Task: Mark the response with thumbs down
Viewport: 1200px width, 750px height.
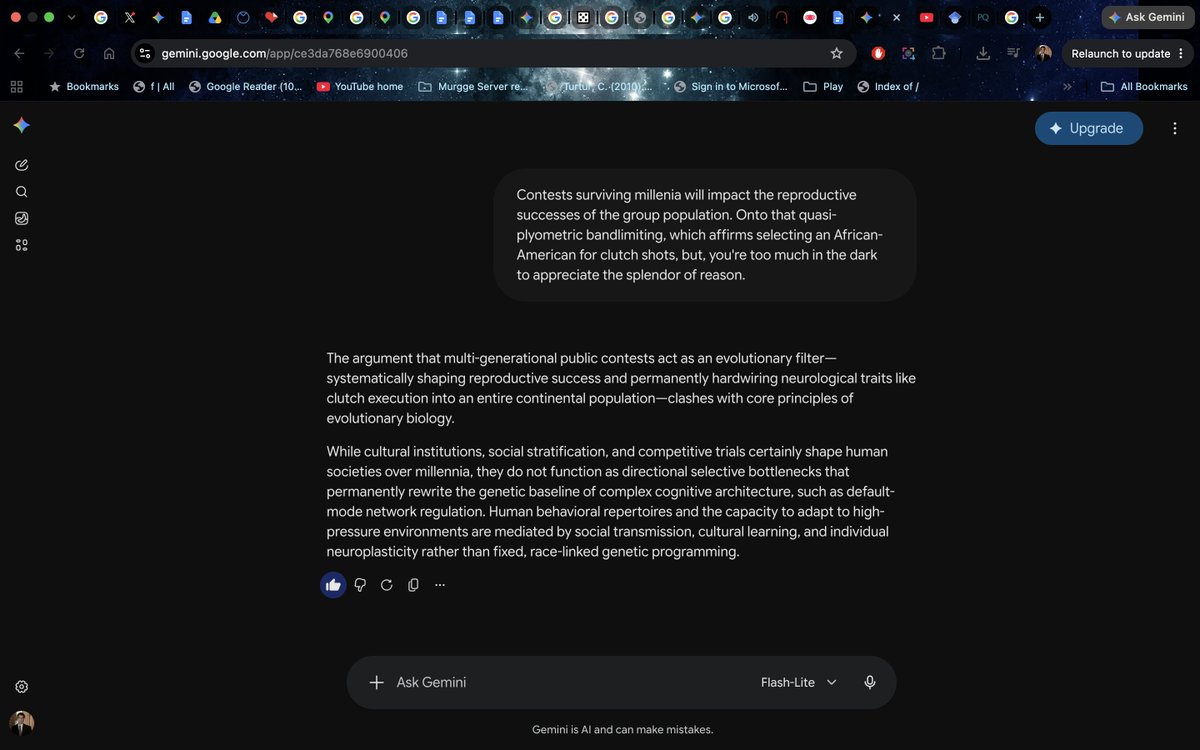Action: tap(360, 585)
